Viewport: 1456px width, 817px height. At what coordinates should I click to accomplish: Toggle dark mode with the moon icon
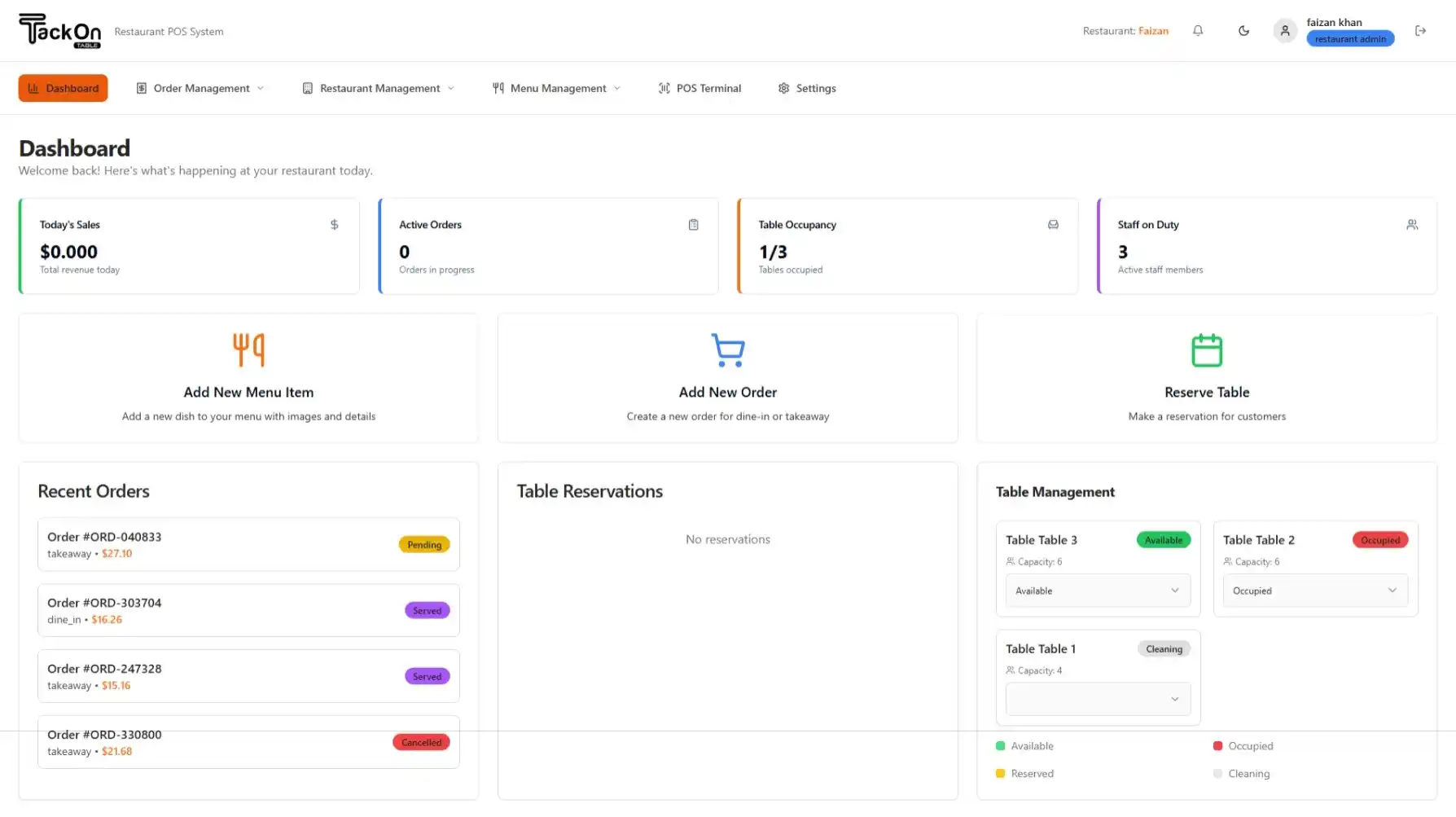coord(1243,31)
